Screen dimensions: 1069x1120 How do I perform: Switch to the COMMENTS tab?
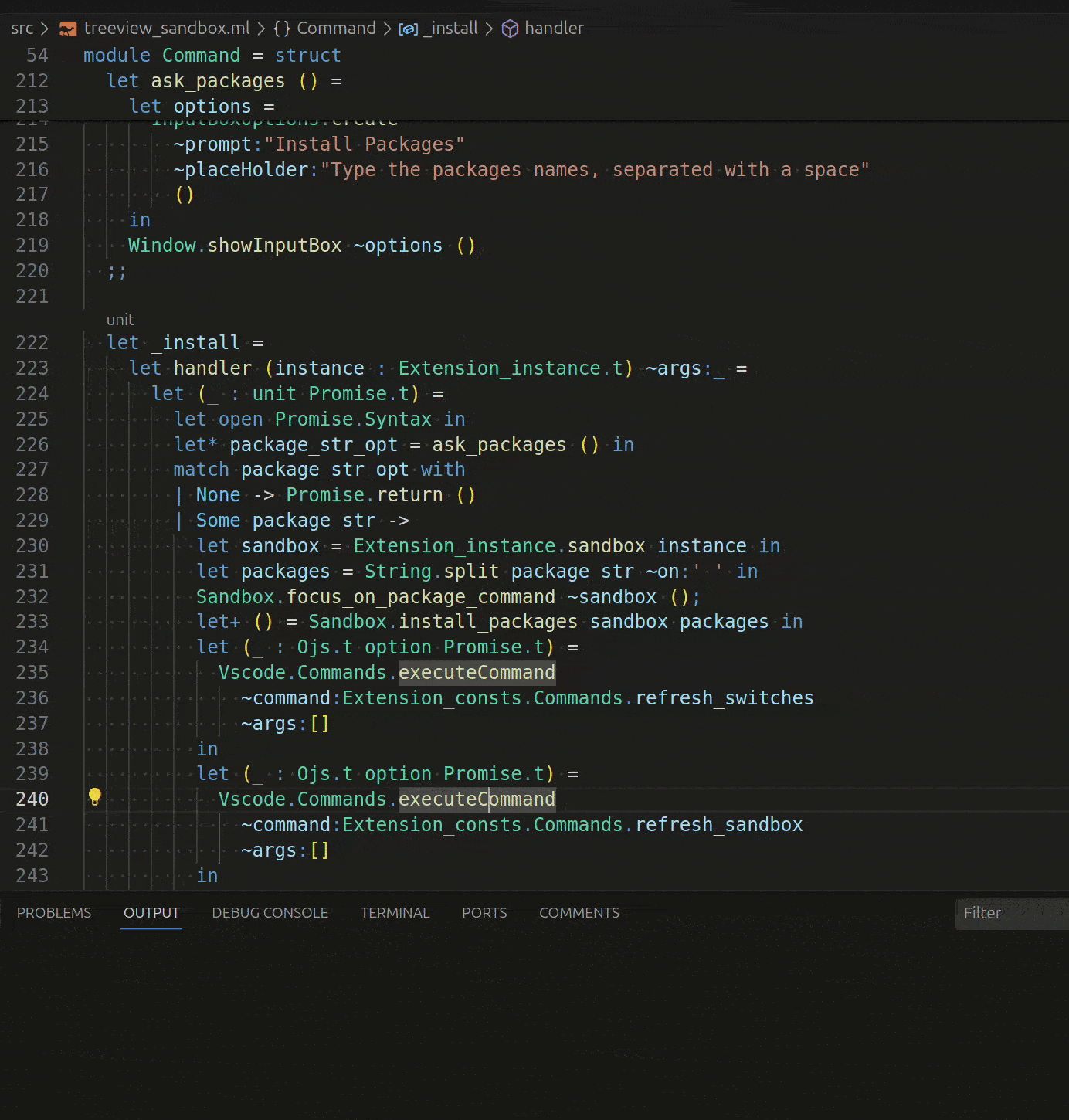pos(579,912)
